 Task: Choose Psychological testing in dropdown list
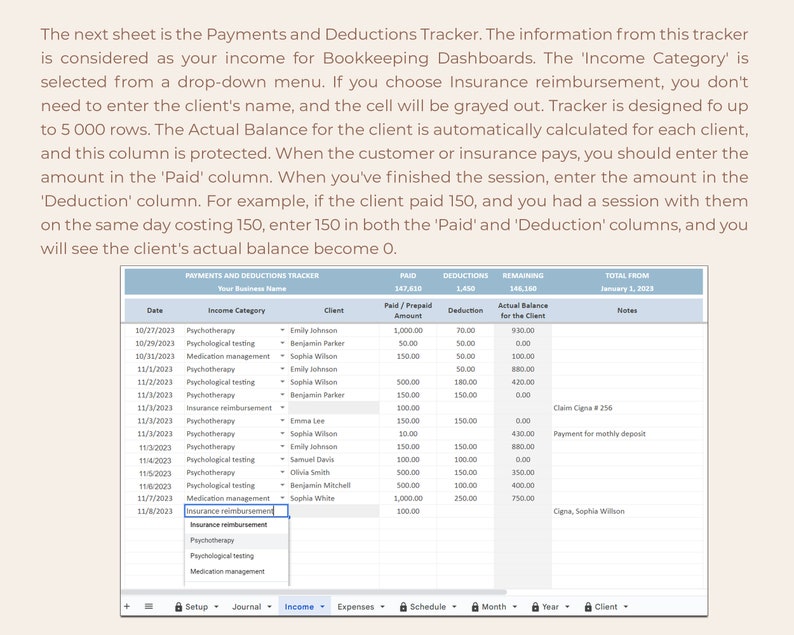tap(236, 556)
